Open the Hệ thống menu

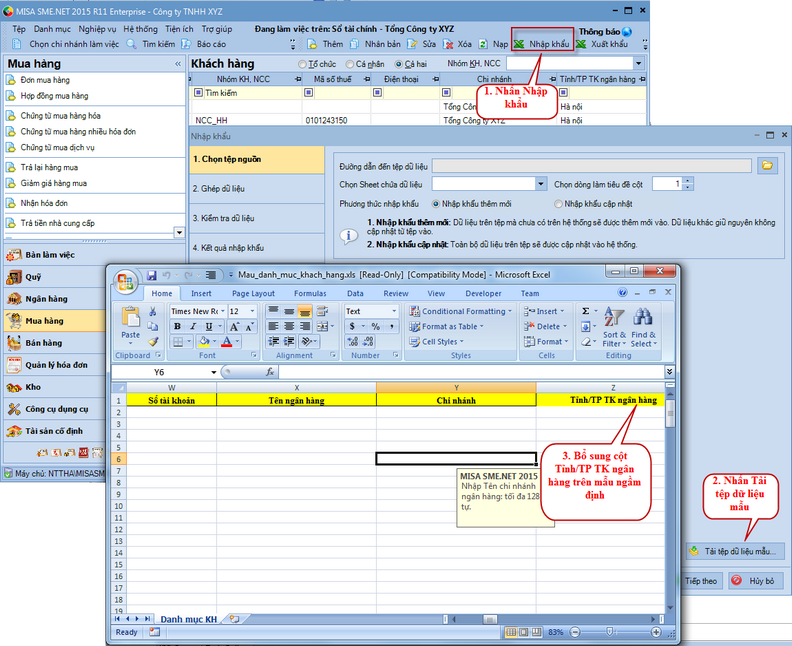tap(140, 29)
